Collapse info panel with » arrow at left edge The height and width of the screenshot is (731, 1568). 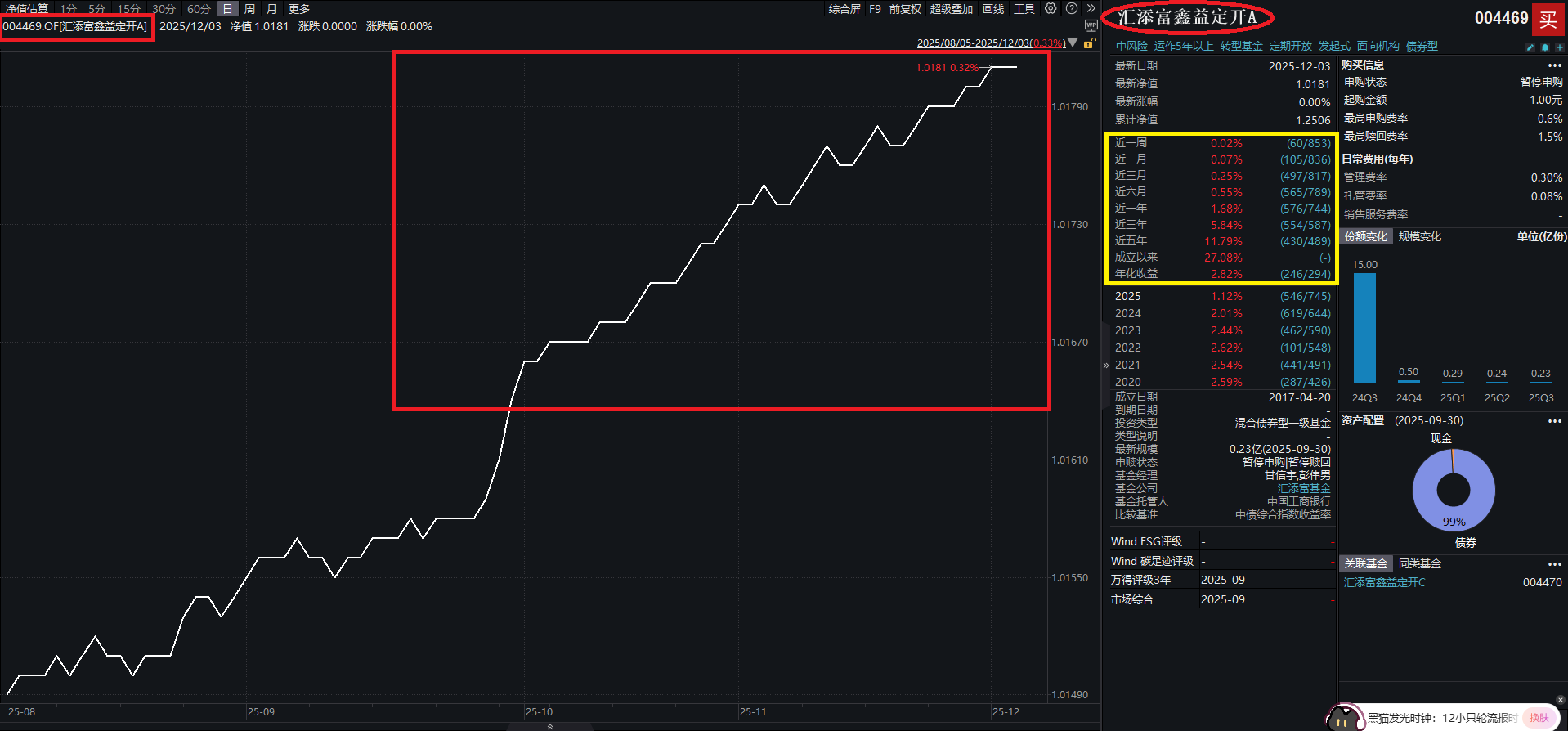(1106, 365)
